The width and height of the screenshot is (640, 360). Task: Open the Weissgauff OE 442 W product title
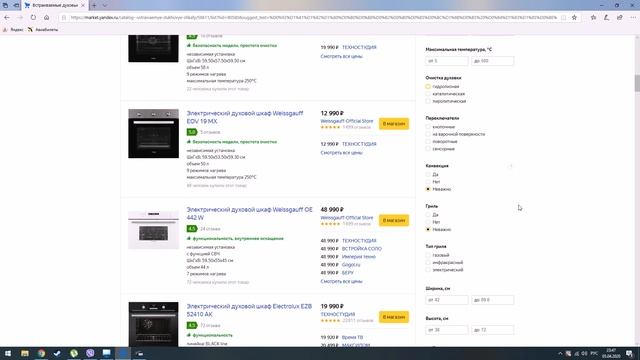(249, 213)
